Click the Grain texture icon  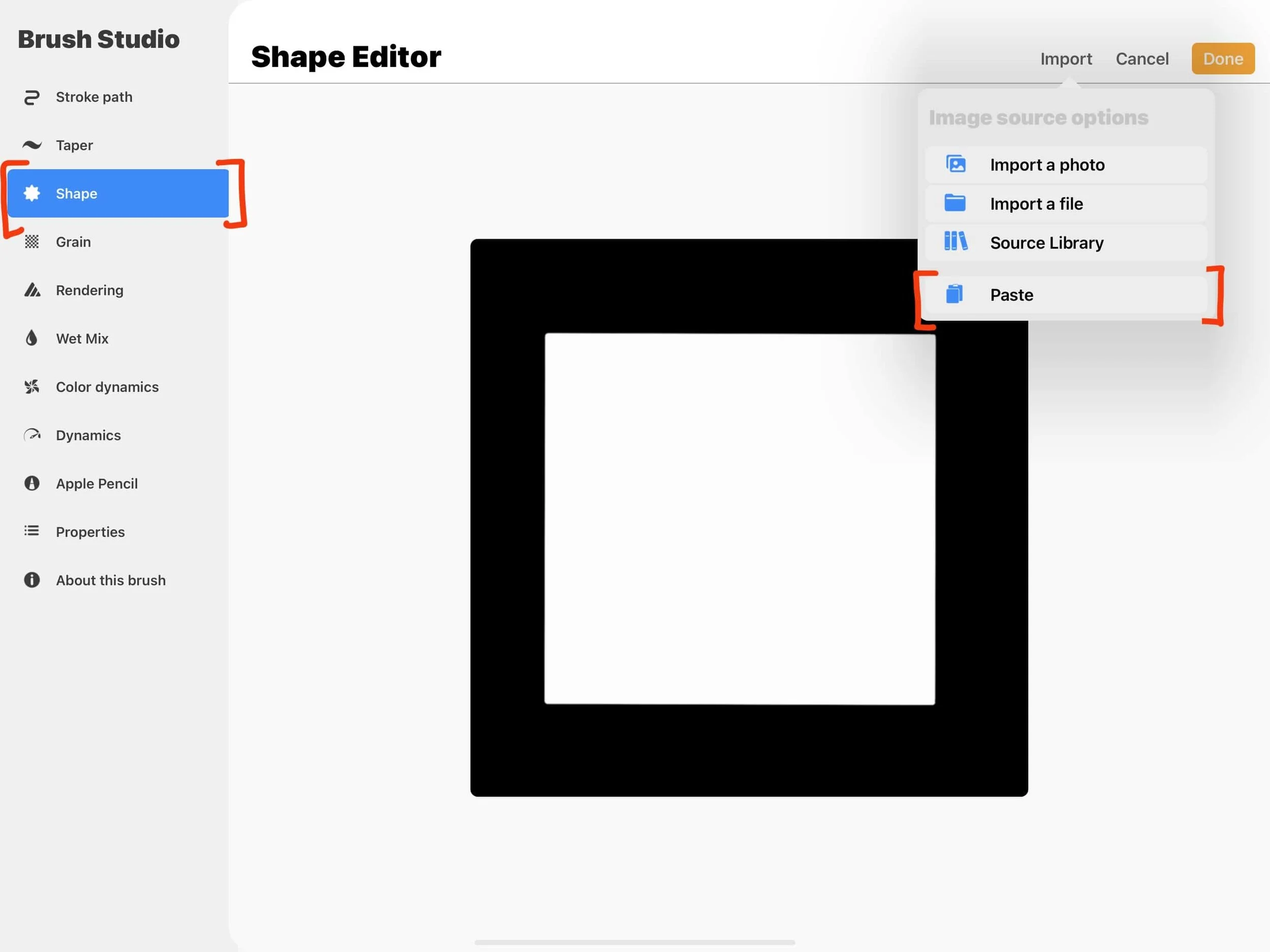[31, 242]
